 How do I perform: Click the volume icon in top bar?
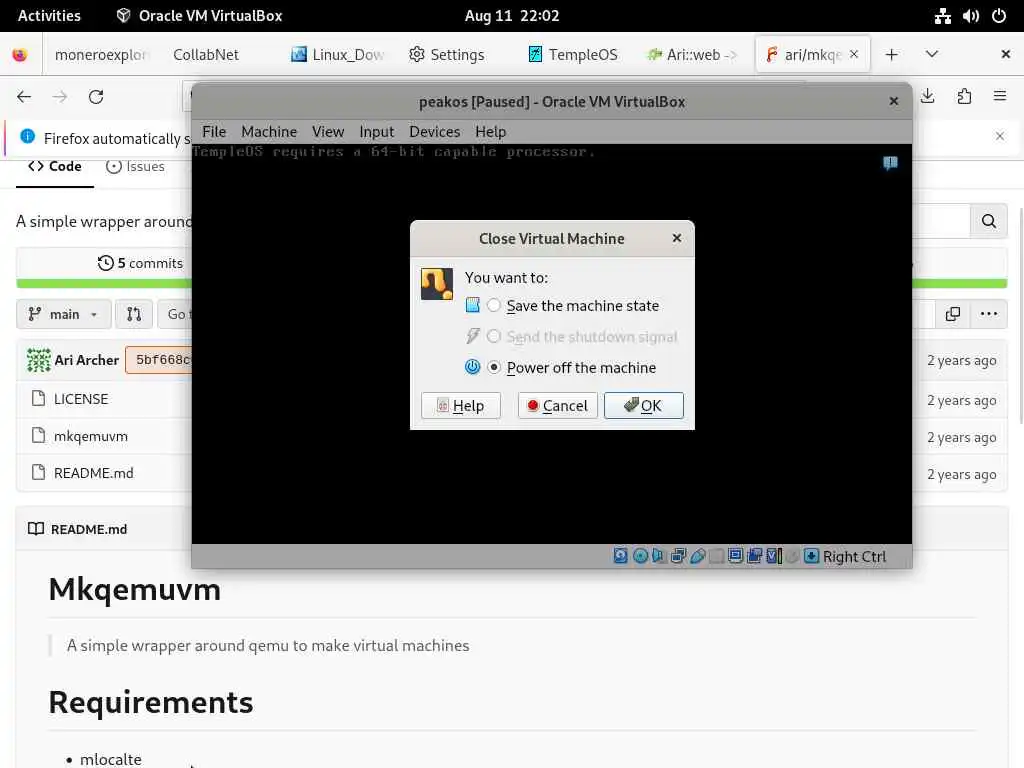coord(970,16)
